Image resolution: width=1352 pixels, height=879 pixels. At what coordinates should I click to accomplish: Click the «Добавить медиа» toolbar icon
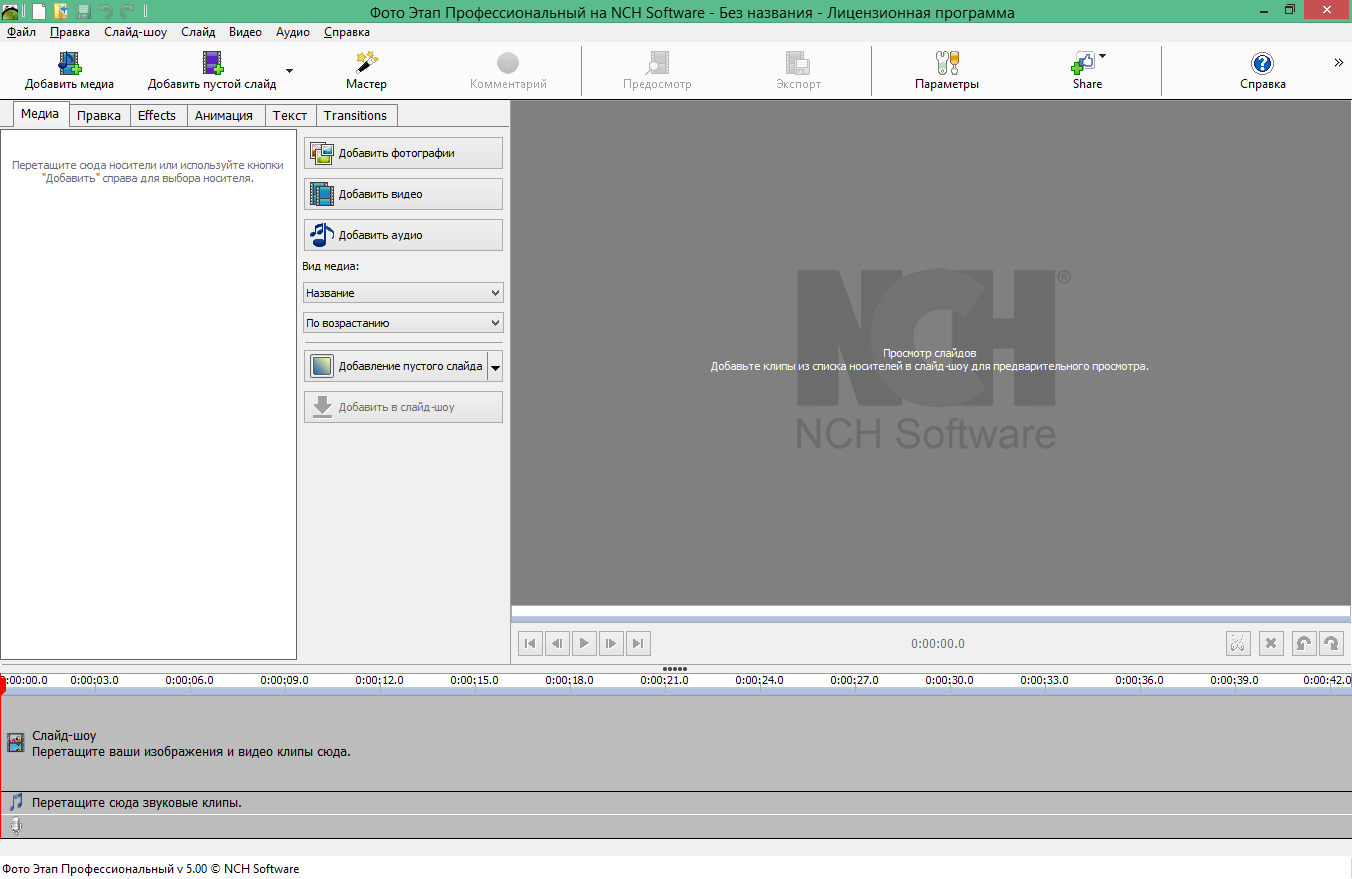pyautogui.click(x=68, y=63)
